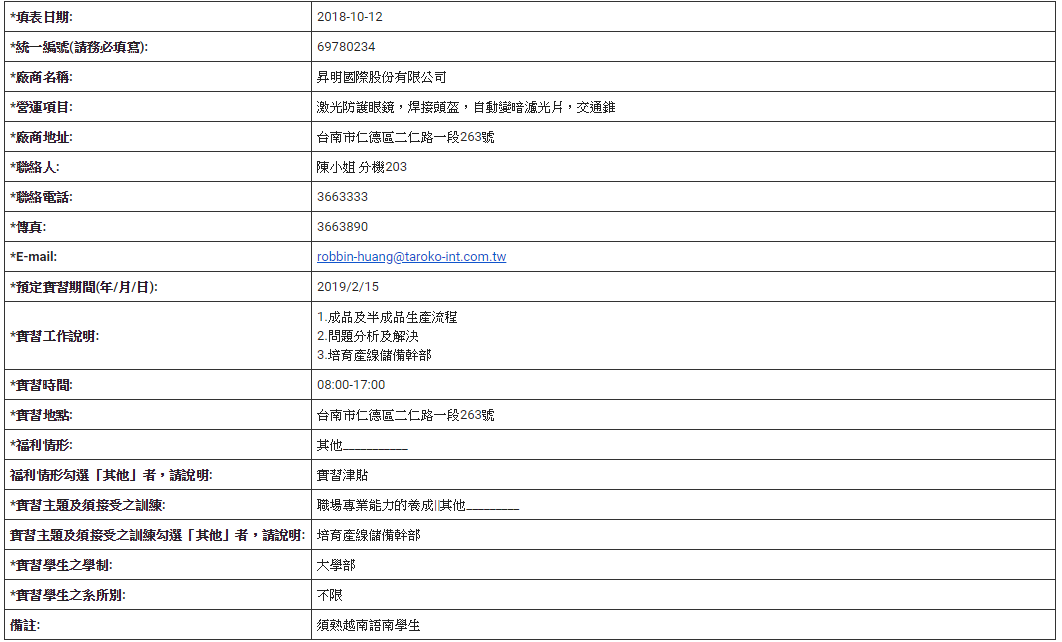
Task: Click the 實習主題及須接受之訓練勾選「其他」者 label
Action: click(157, 535)
